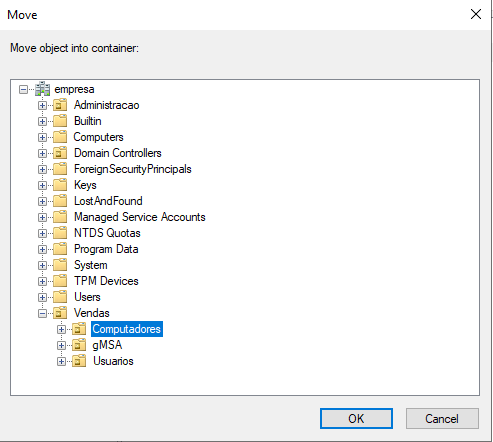Expand the Computadores sub-OU
The height and width of the screenshot is (442, 493).
tap(61, 329)
